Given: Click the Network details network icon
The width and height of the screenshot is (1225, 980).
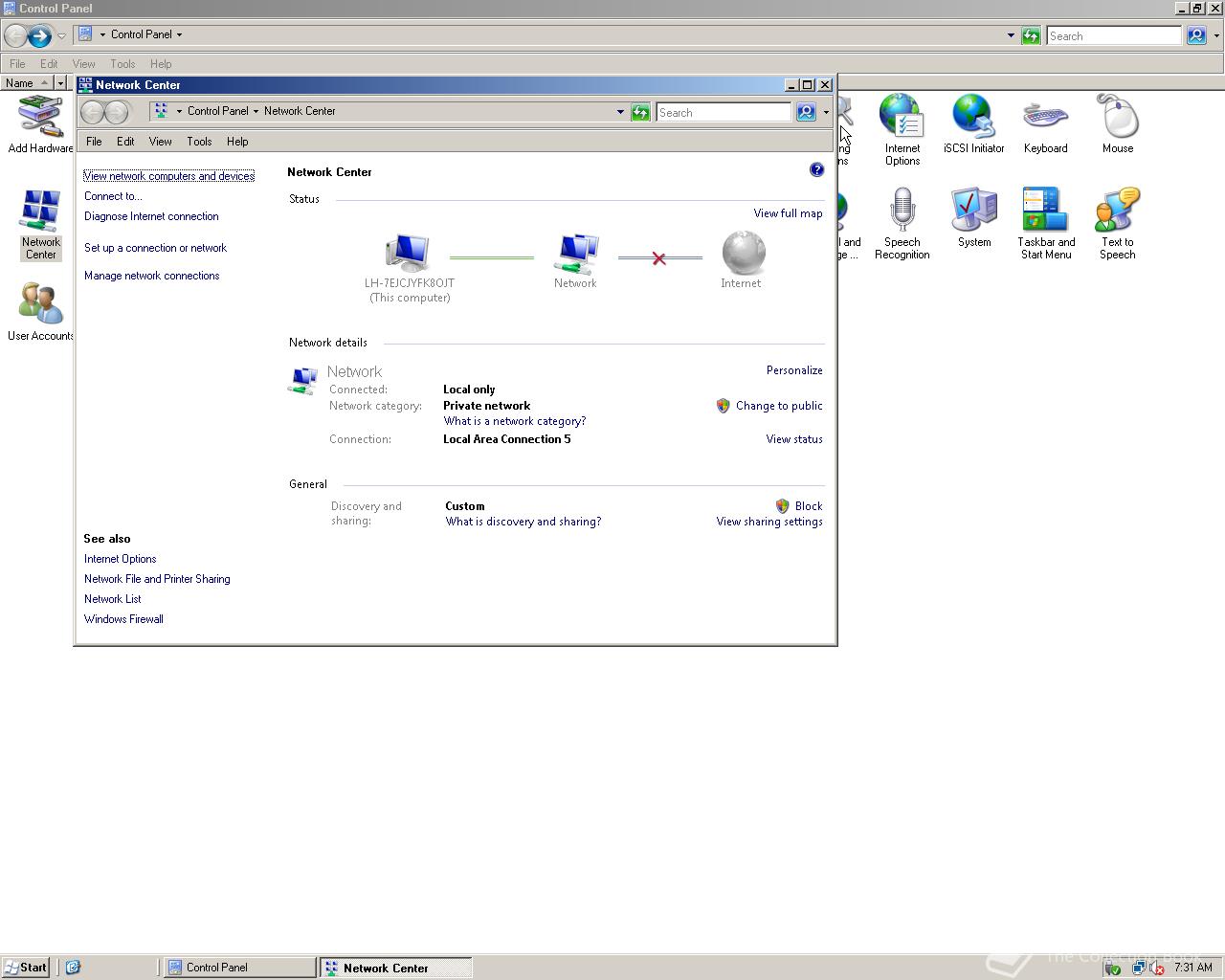Looking at the screenshot, I should pyautogui.click(x=303, y=380).
